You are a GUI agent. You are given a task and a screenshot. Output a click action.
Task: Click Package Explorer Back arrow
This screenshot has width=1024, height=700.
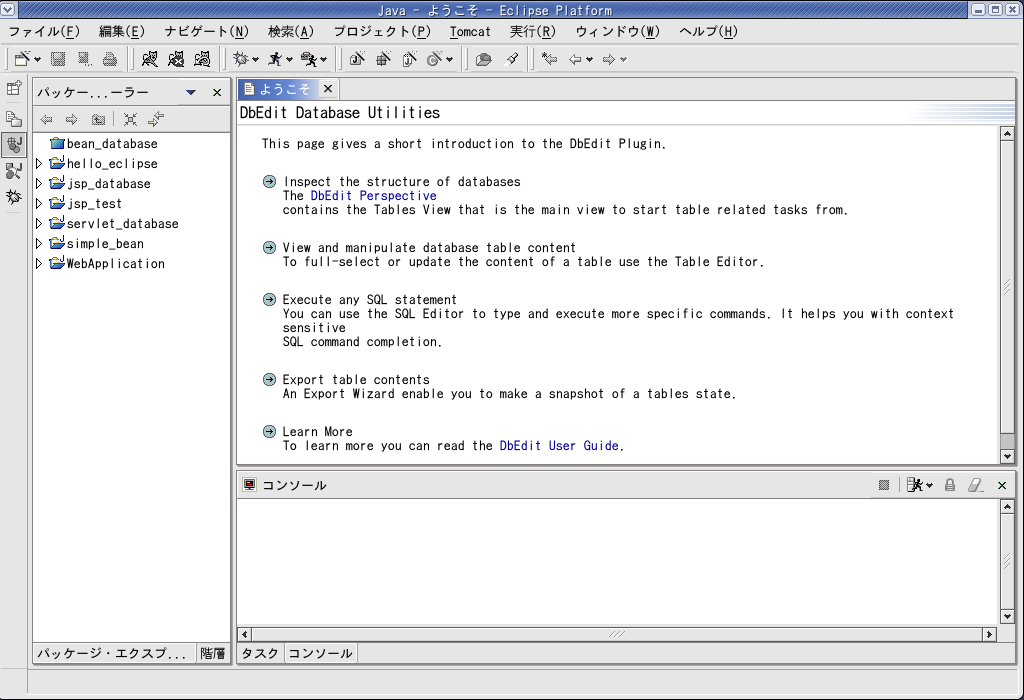pyautogui.click(x=46, y=119)
